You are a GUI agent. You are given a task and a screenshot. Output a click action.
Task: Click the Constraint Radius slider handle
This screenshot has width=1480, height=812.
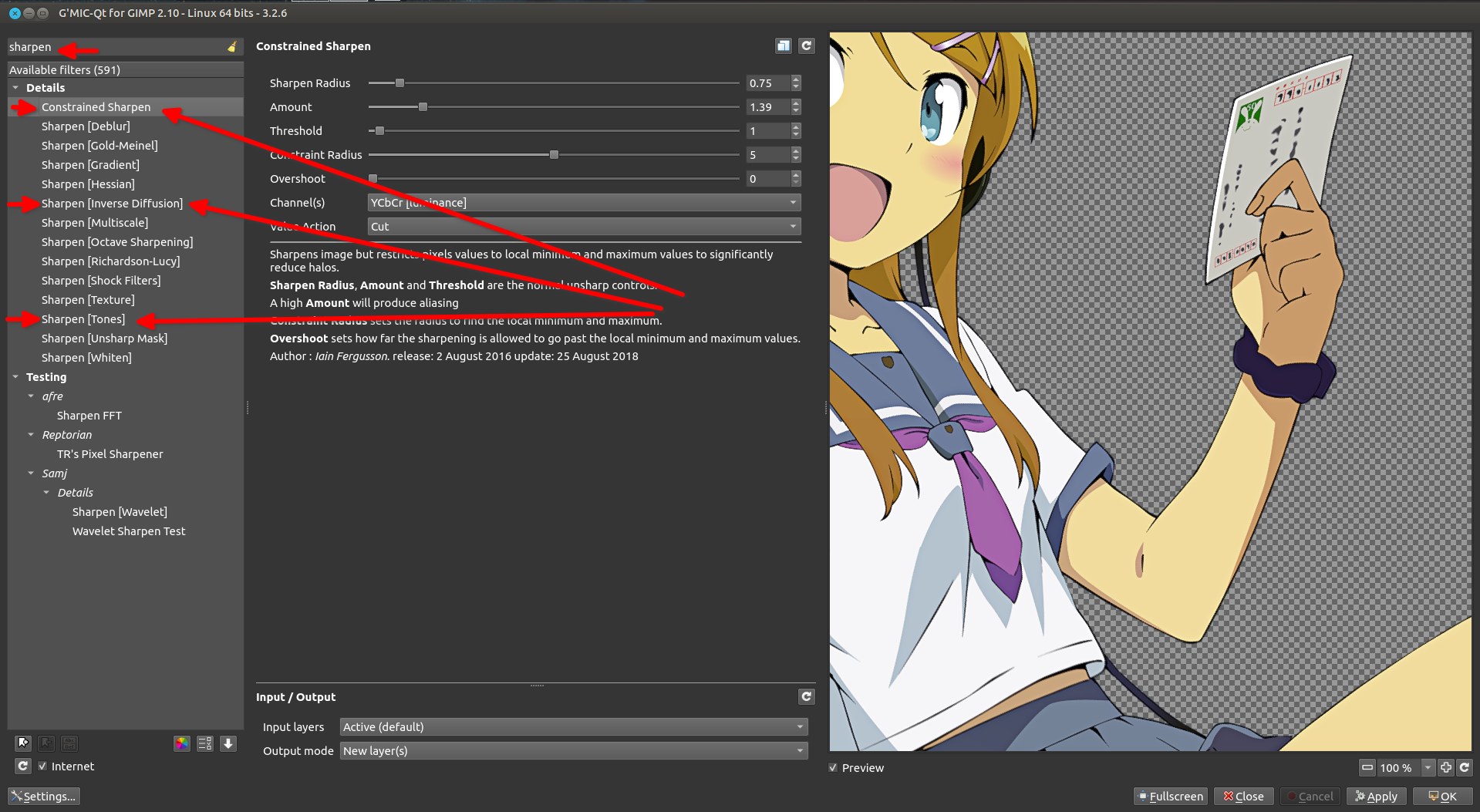point(554,155)
